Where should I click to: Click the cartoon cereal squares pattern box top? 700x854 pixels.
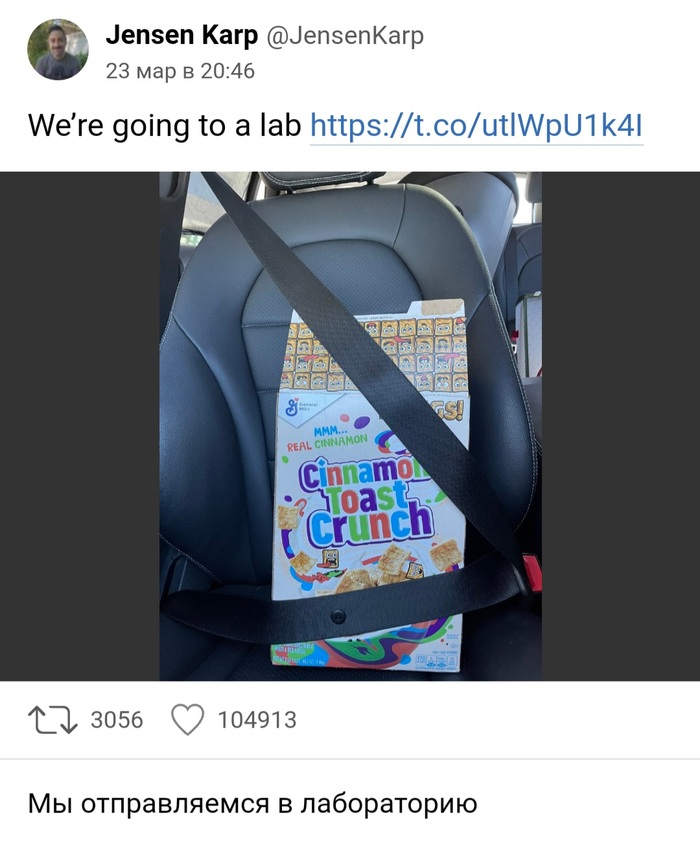pos(376,353)
